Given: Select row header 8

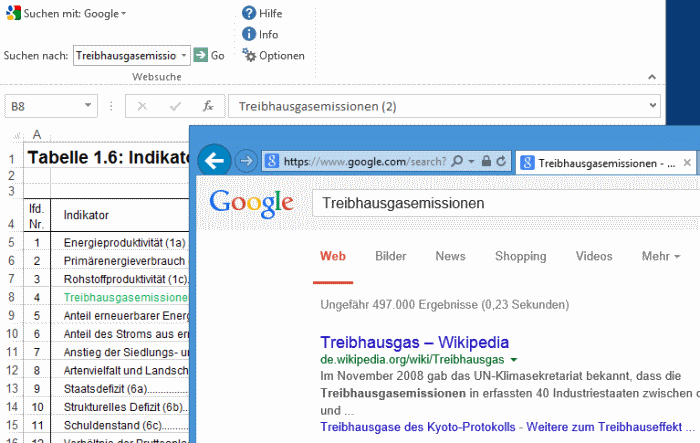Looking at the screenshot, I should (12, 297).
